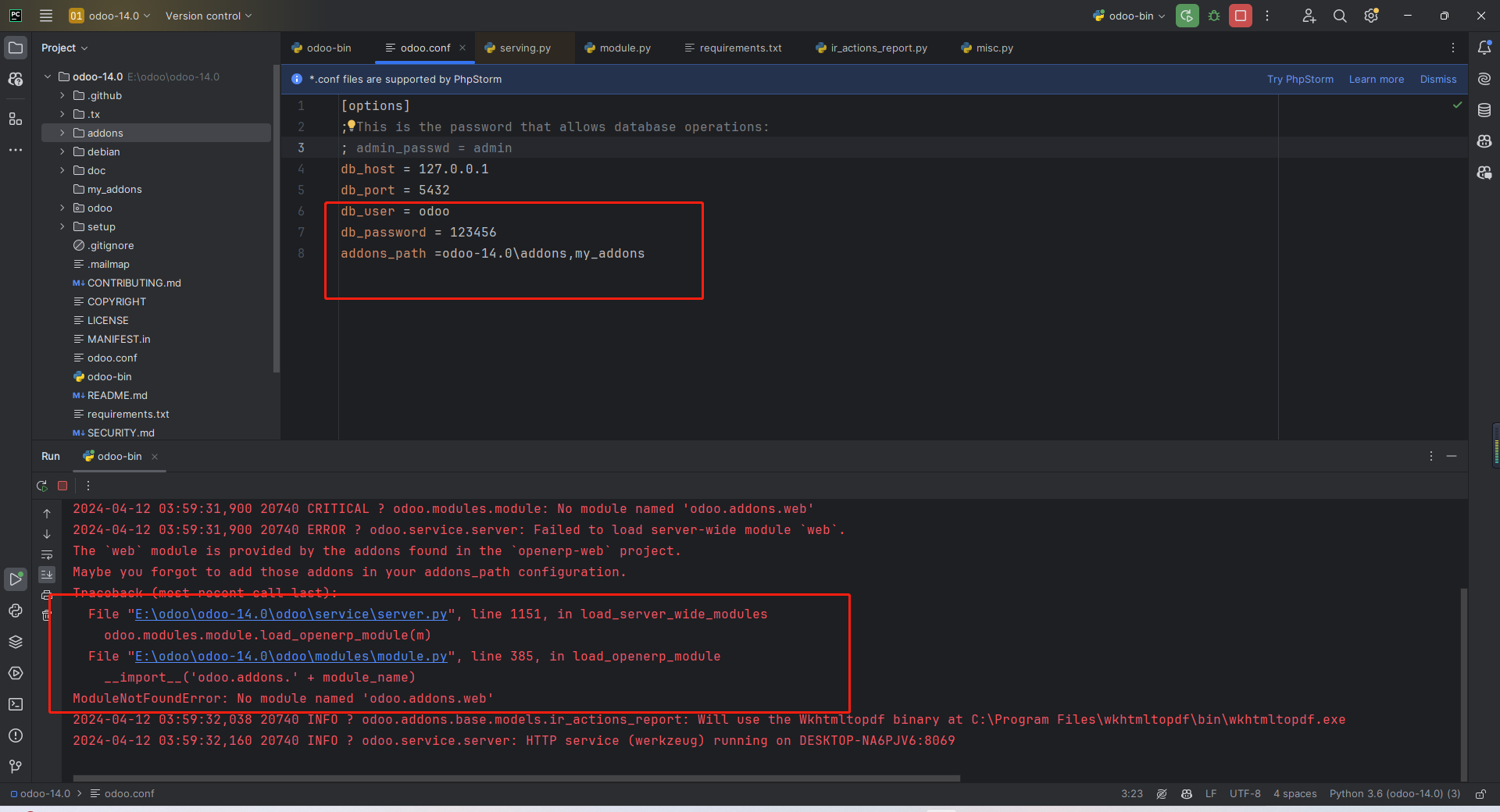Open Run panel options menu

(1431, 456)
